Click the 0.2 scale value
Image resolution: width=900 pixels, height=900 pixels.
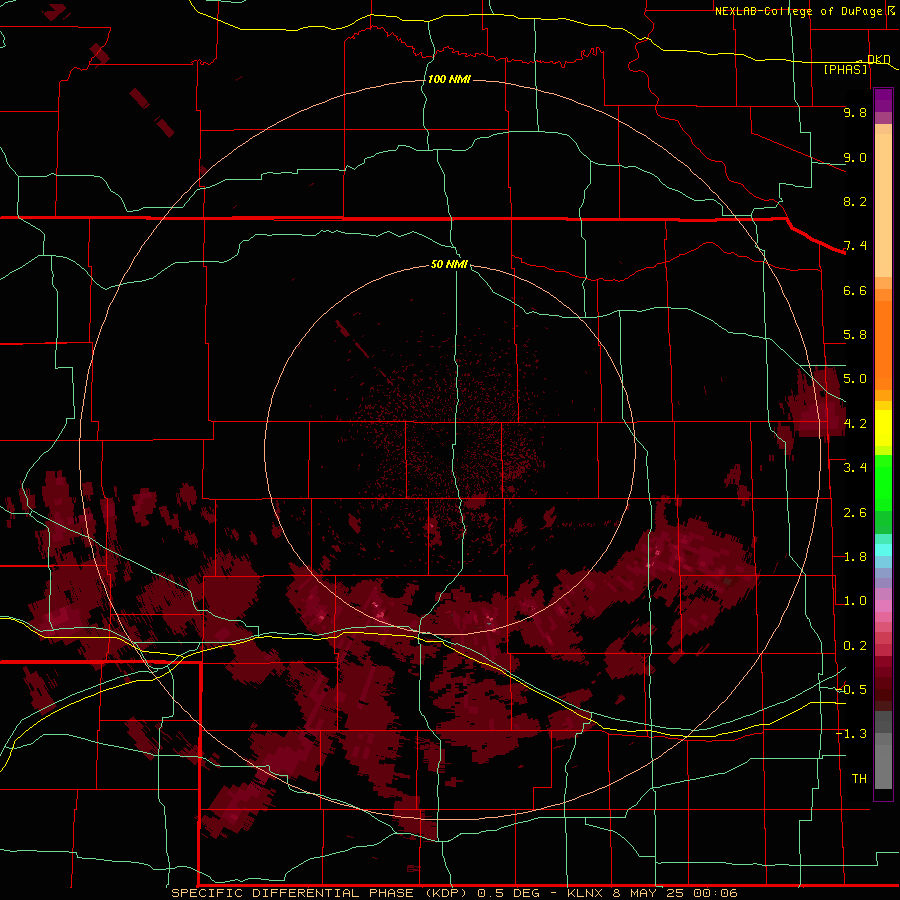[x=855, y=646]
